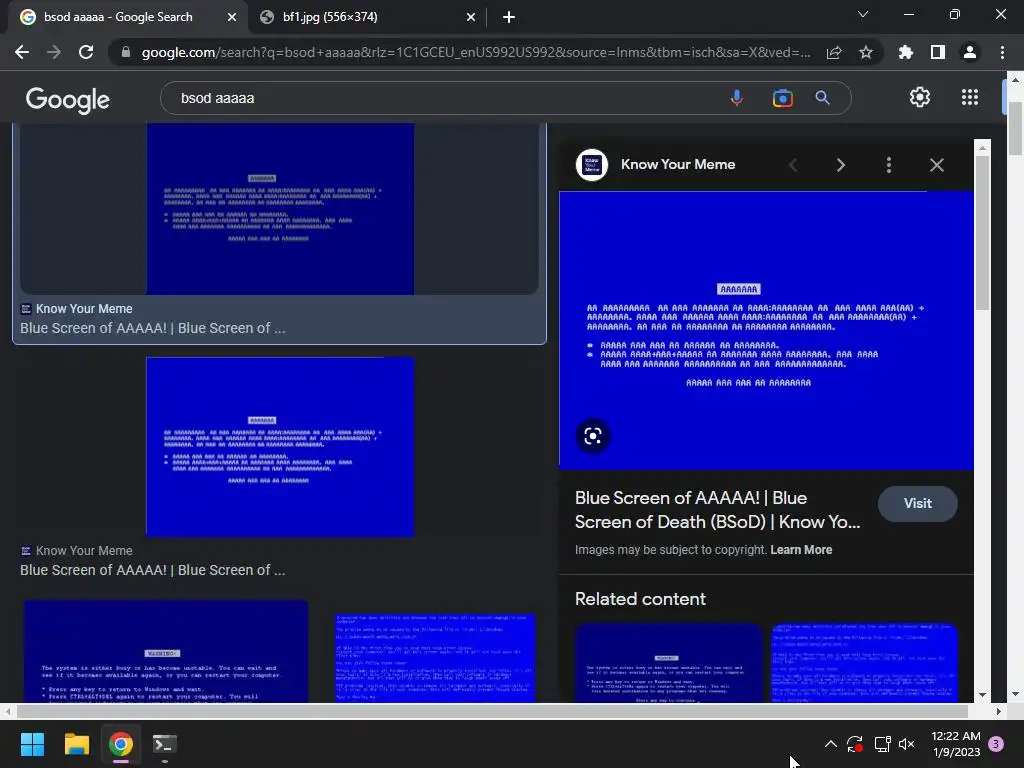Open Chrome's three-dot menu
Viewport: 1024px width, 768px height.
[1002, 52]
